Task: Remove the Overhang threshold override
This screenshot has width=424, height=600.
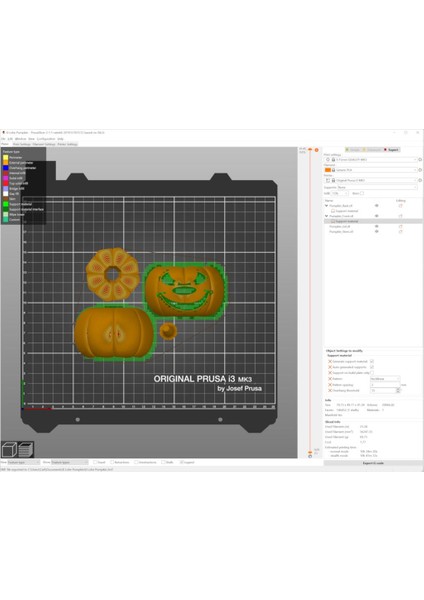Action: pyautogui.click(x=330, y=390)
